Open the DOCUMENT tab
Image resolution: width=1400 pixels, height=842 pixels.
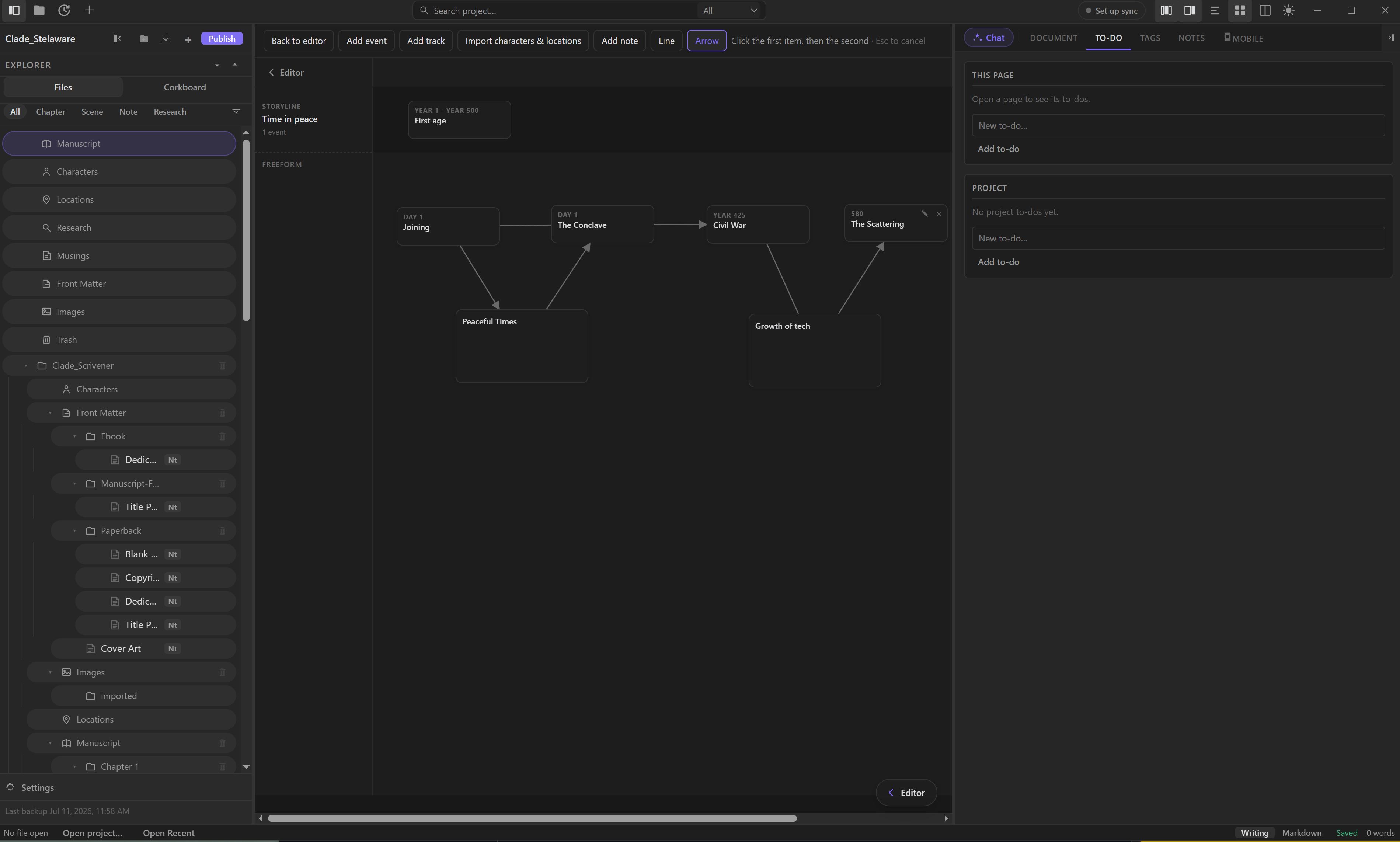[1053, 38]
